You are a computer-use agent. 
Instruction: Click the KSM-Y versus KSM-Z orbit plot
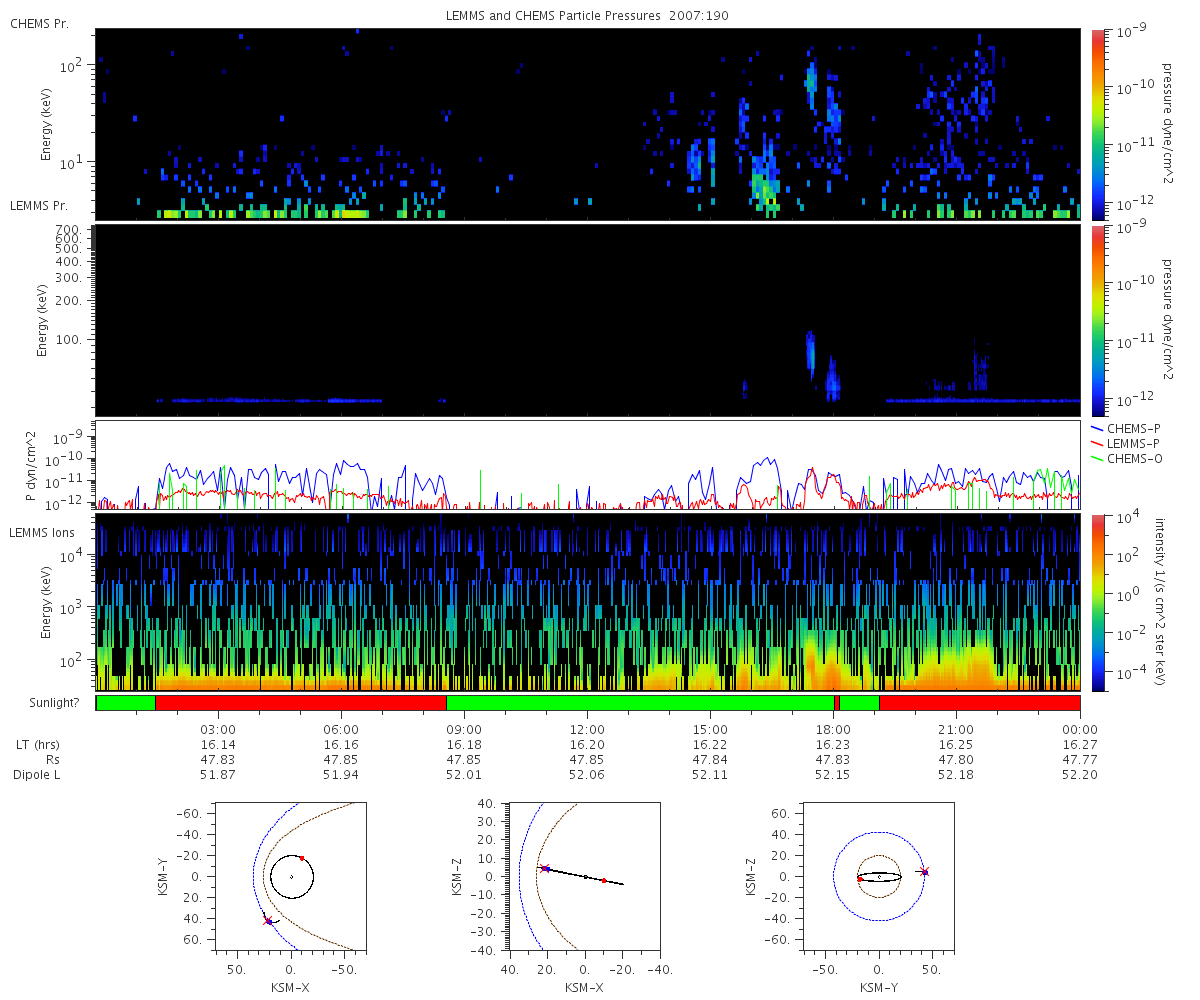pos(879,876)
